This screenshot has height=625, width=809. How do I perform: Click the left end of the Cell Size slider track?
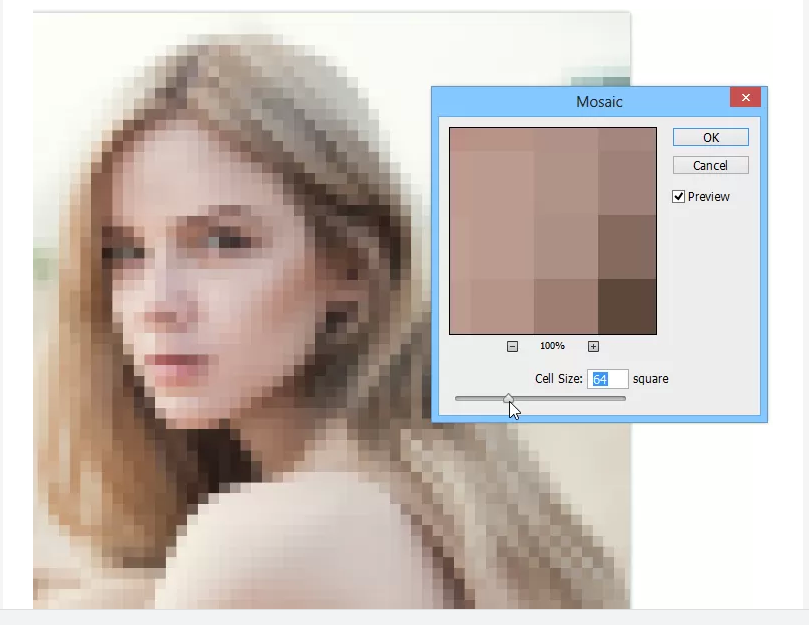tap(458, 398)
